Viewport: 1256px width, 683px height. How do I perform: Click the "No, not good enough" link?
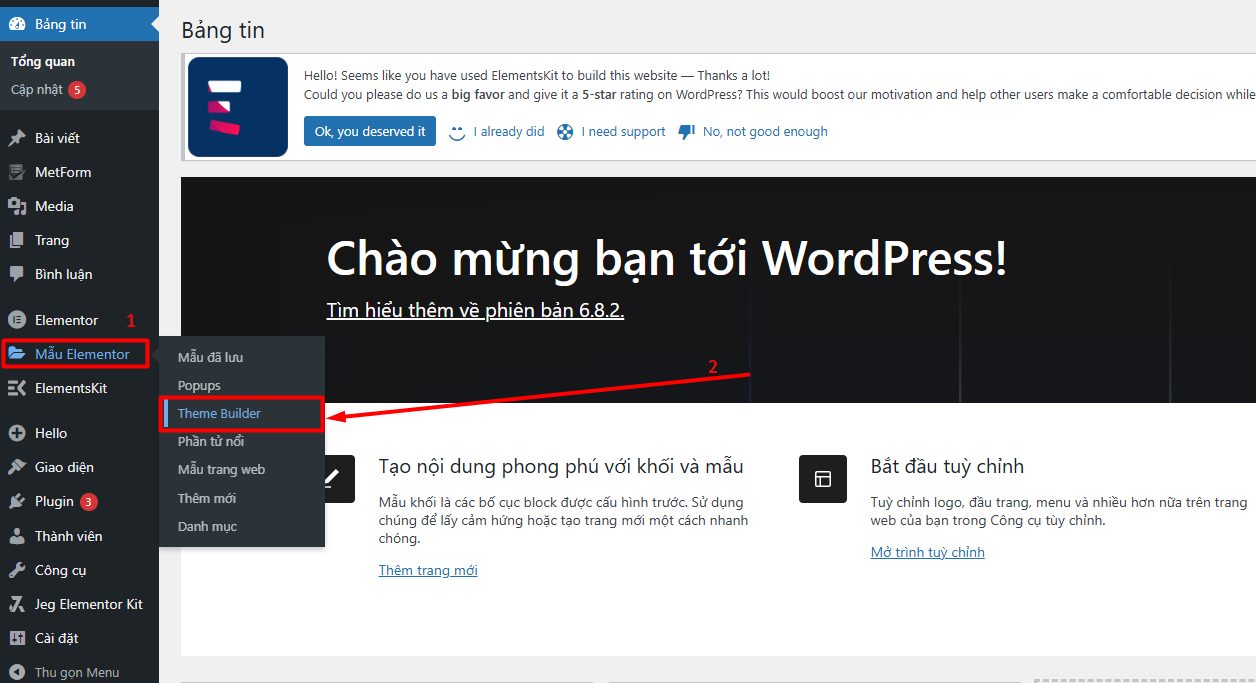click(x=764, y=131)
